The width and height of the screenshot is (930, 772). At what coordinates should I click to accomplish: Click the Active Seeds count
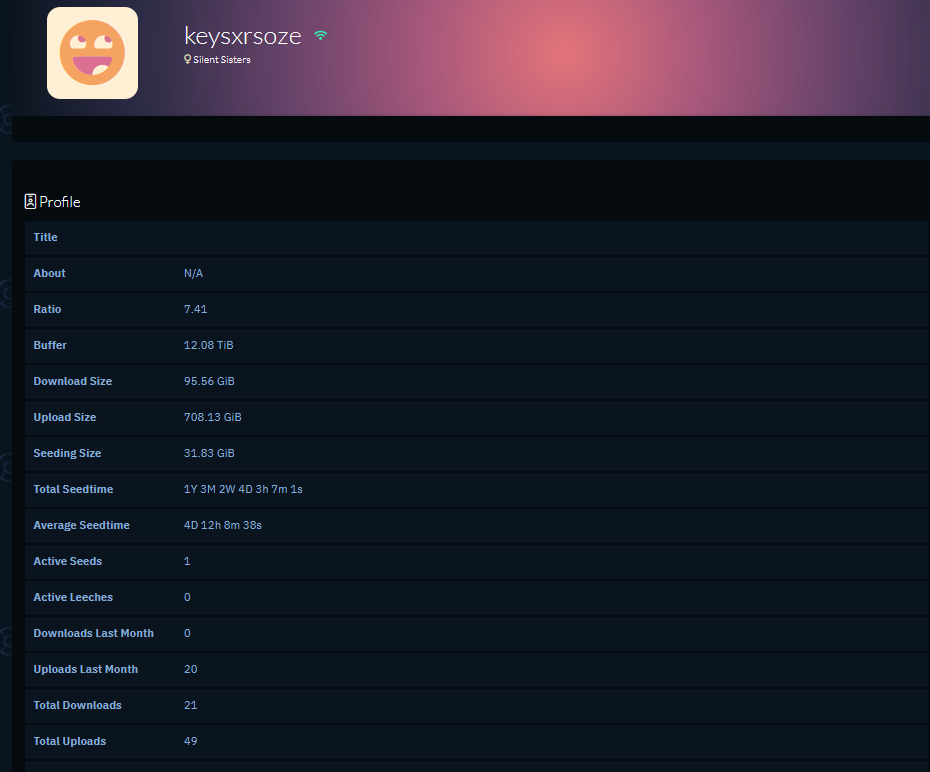pyautogui.click(x=187, y=561)
